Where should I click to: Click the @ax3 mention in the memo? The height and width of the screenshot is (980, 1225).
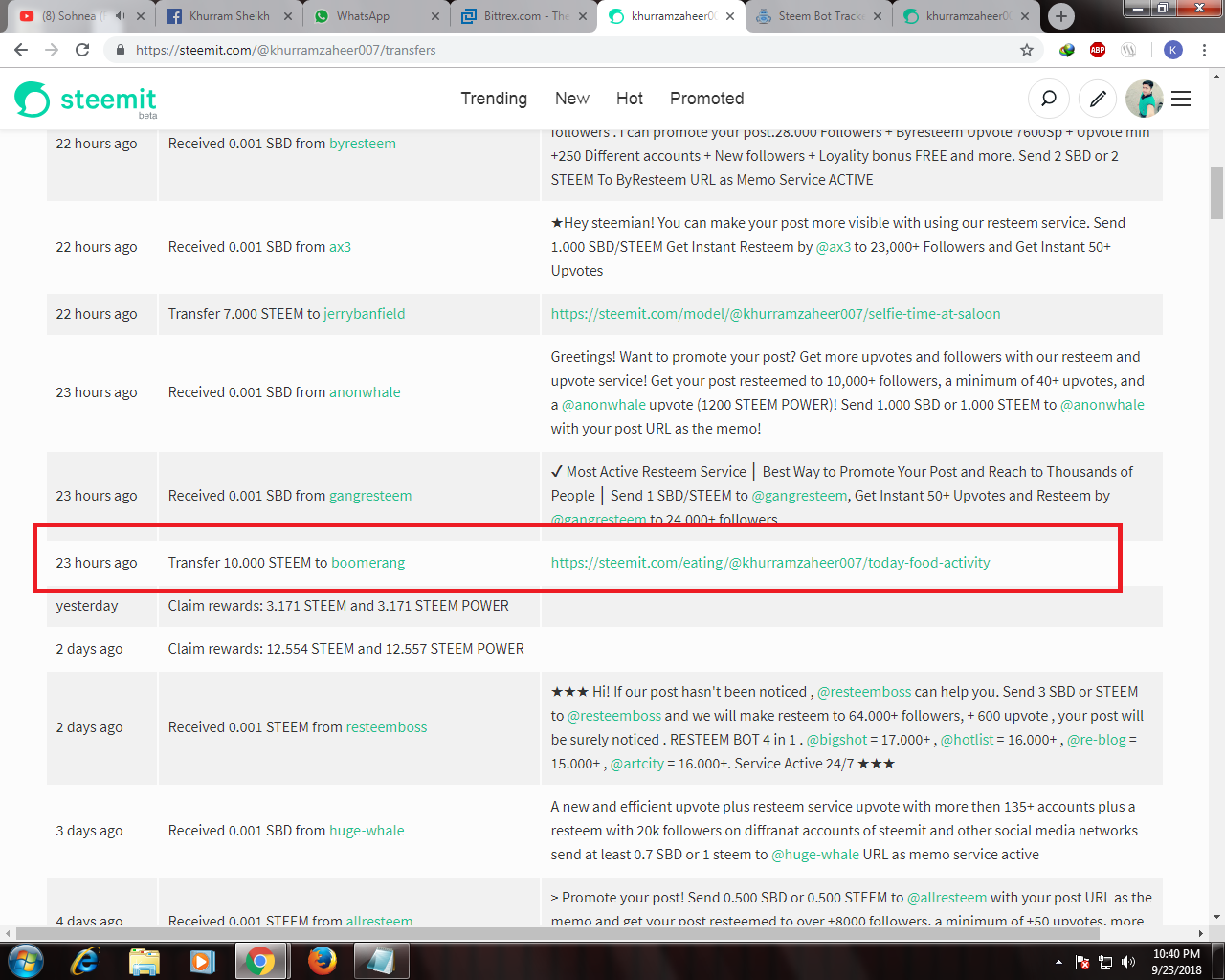833,247
